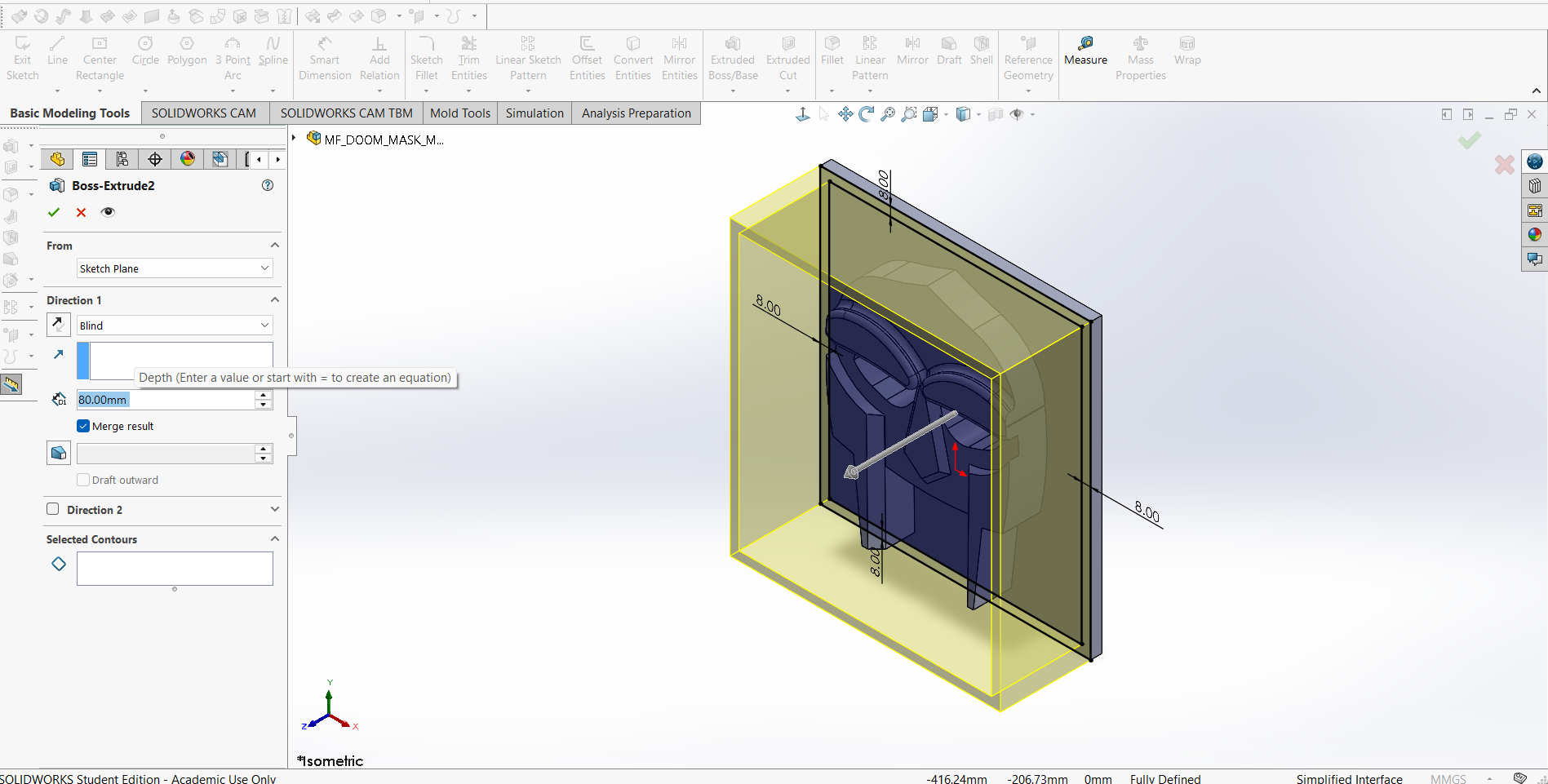Collapse the CommandManager ribbon chevron
The height and width of the screenshot is (784, 1548).
pos(1536,91)
